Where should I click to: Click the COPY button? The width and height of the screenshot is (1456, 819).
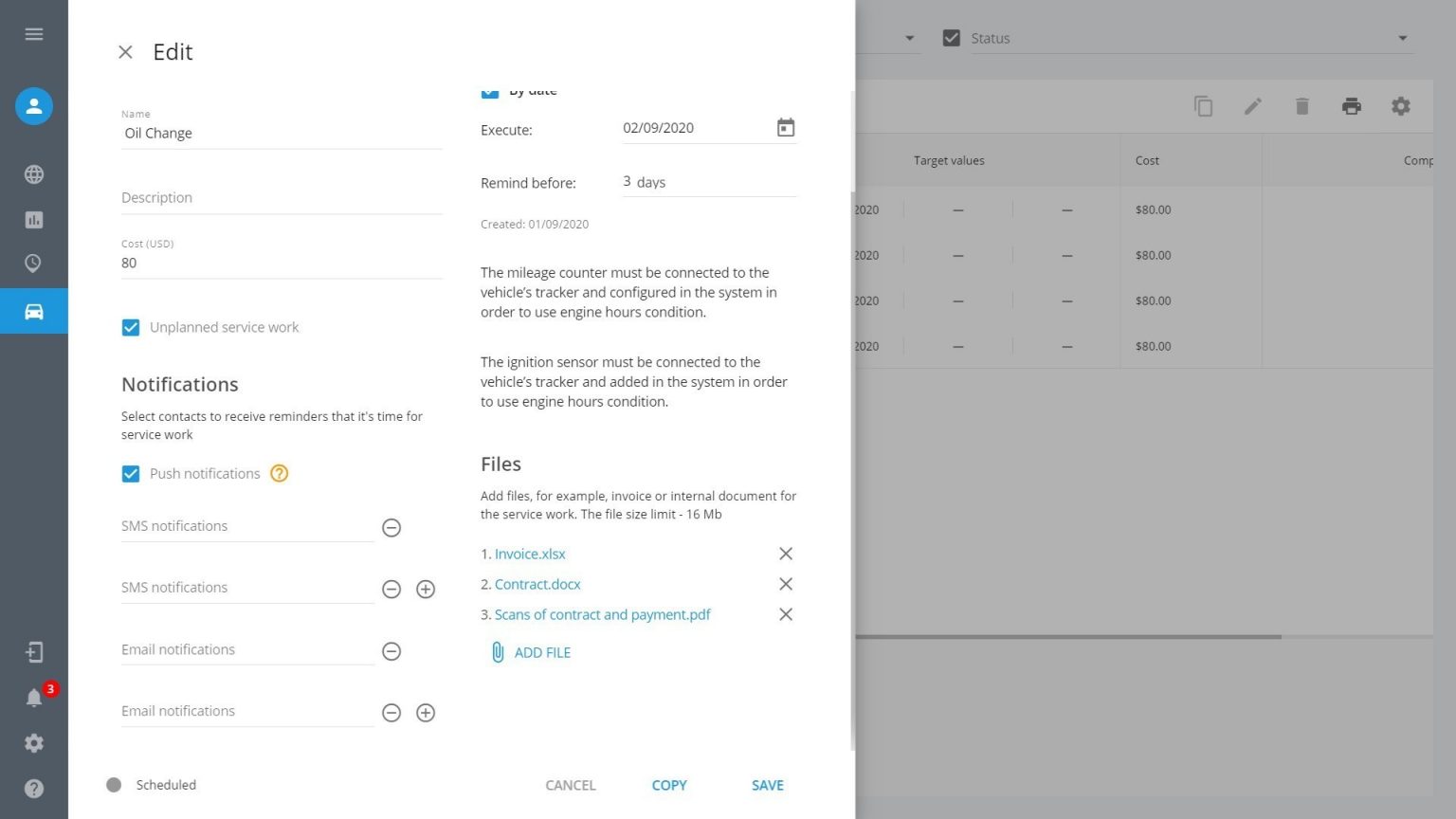point(669,785)
